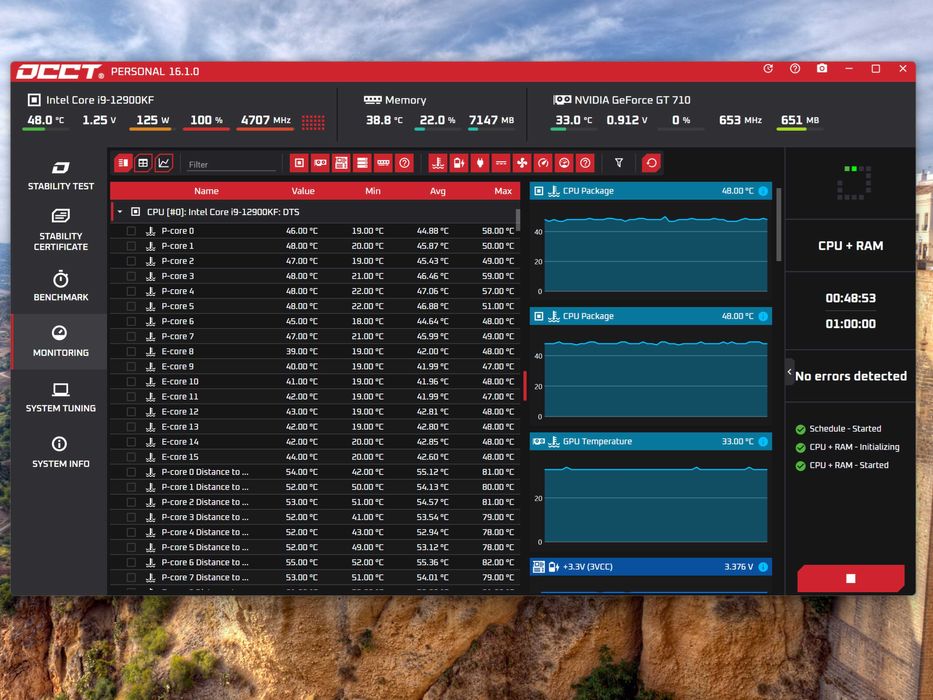Image resolution: width=933 pixels, height=700 pixels.
Task: Tick the P-core 0 Distance to checkbox
Action: click(x=131, y=472)
